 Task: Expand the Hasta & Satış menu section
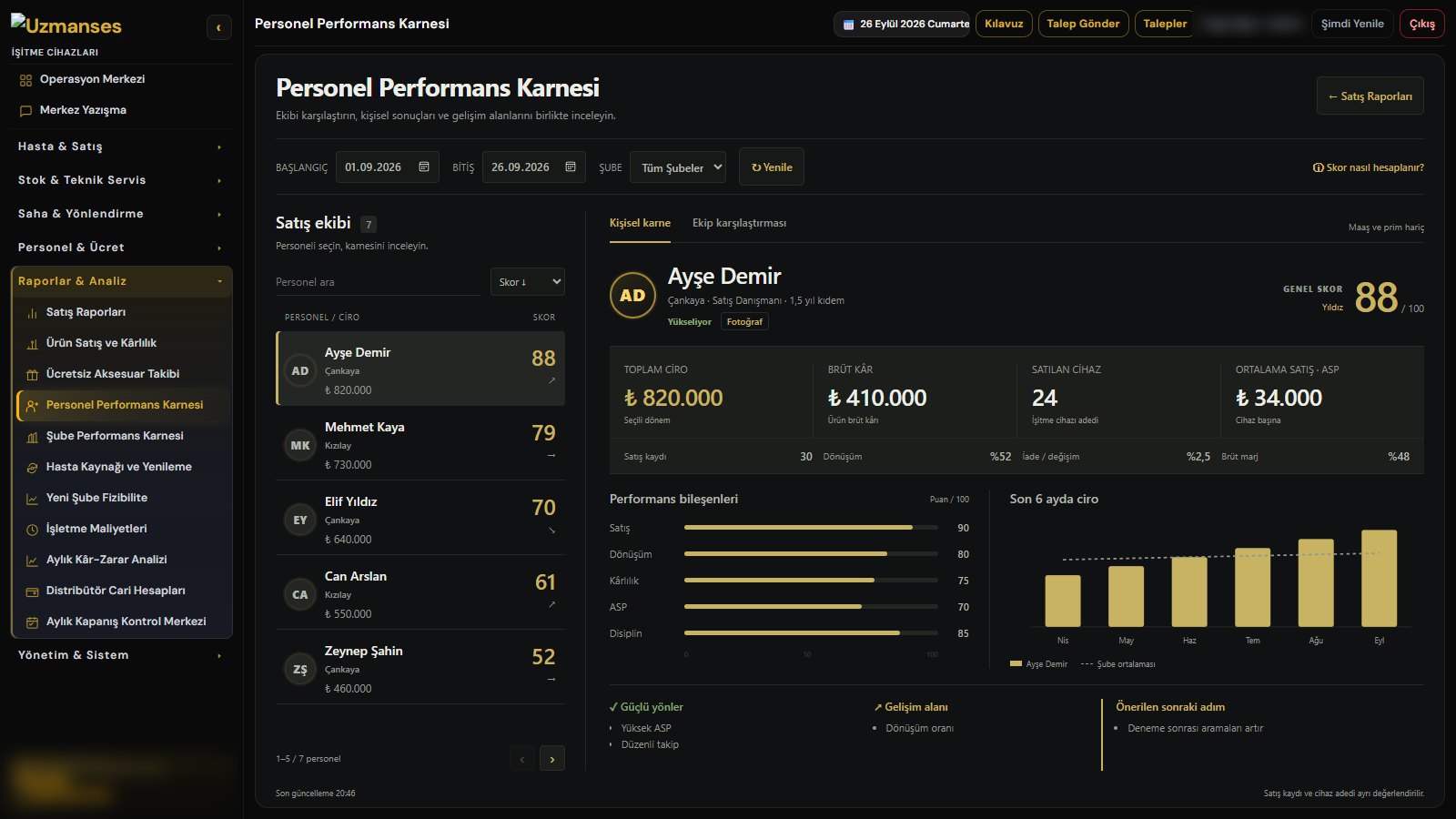click(121, 147)
